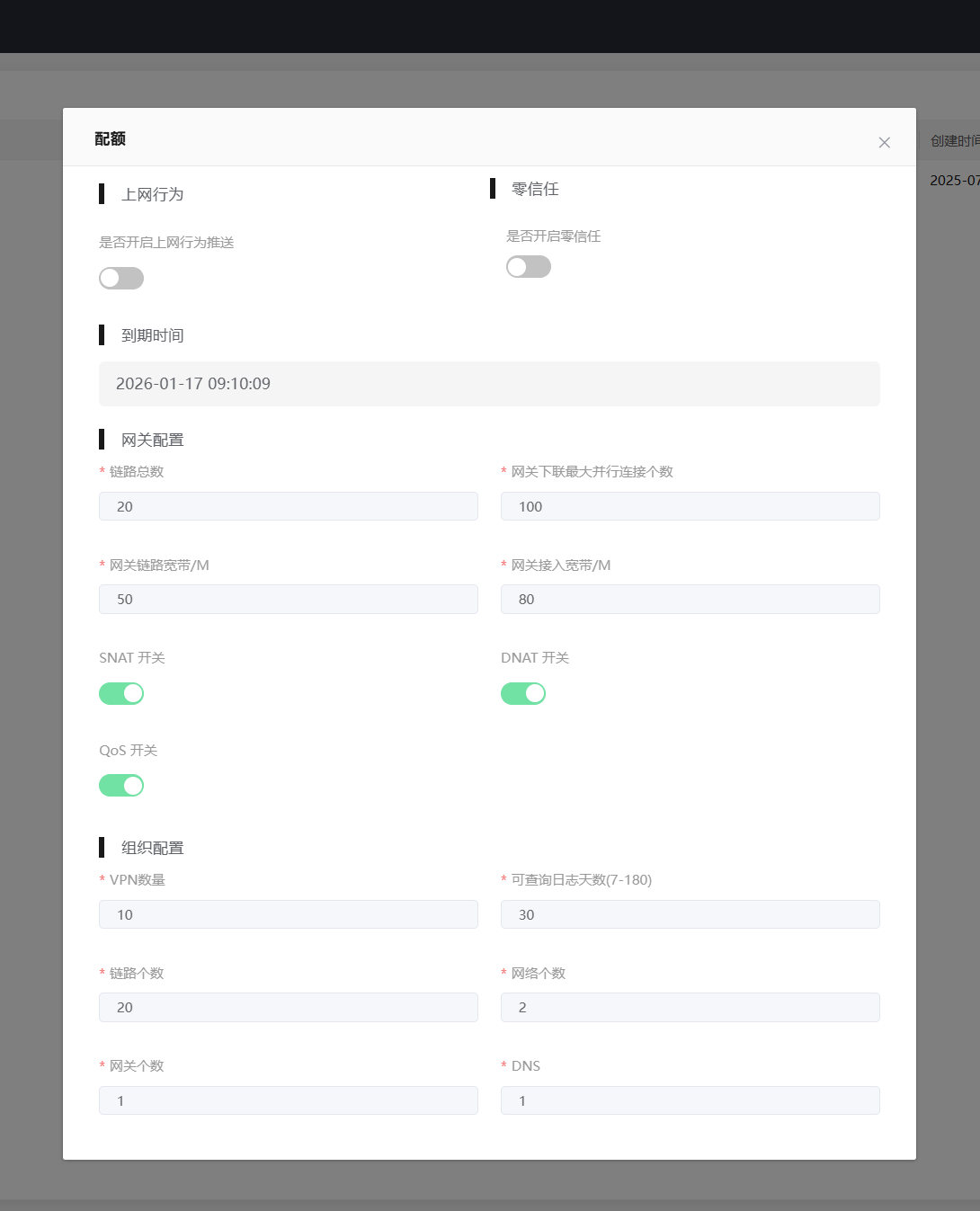Turn on the 零信任 switch
The width and height of the screenshot is (980, 1211).
click(x=529, y=267)
